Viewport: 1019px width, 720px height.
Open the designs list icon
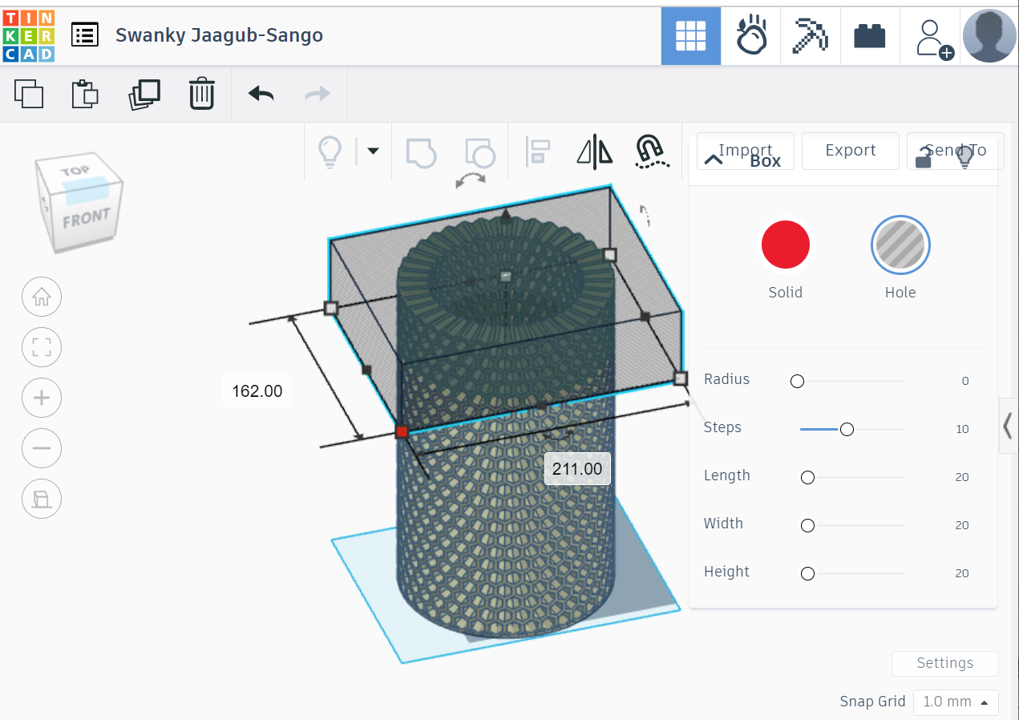point(85,35)
